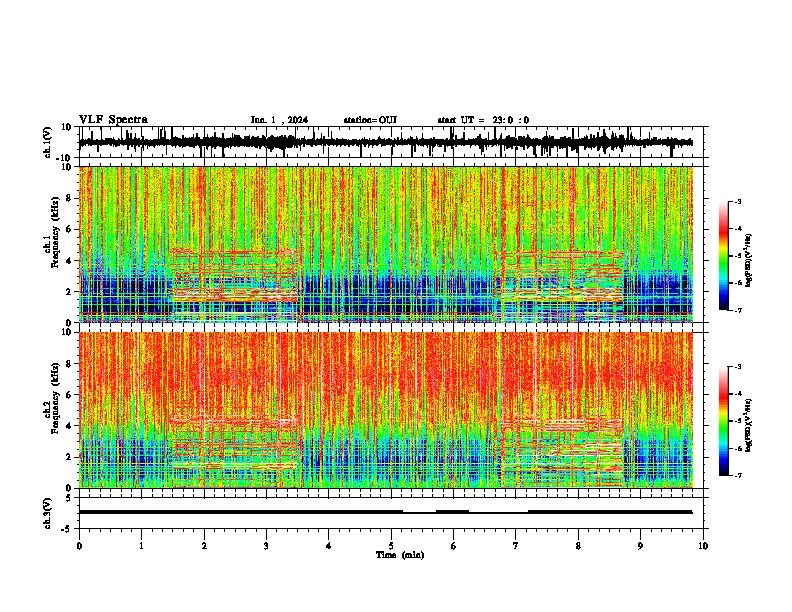The image size is (792, 612).
Task: Click the 'VLF Spectra' title text
Action: (113, 120)
